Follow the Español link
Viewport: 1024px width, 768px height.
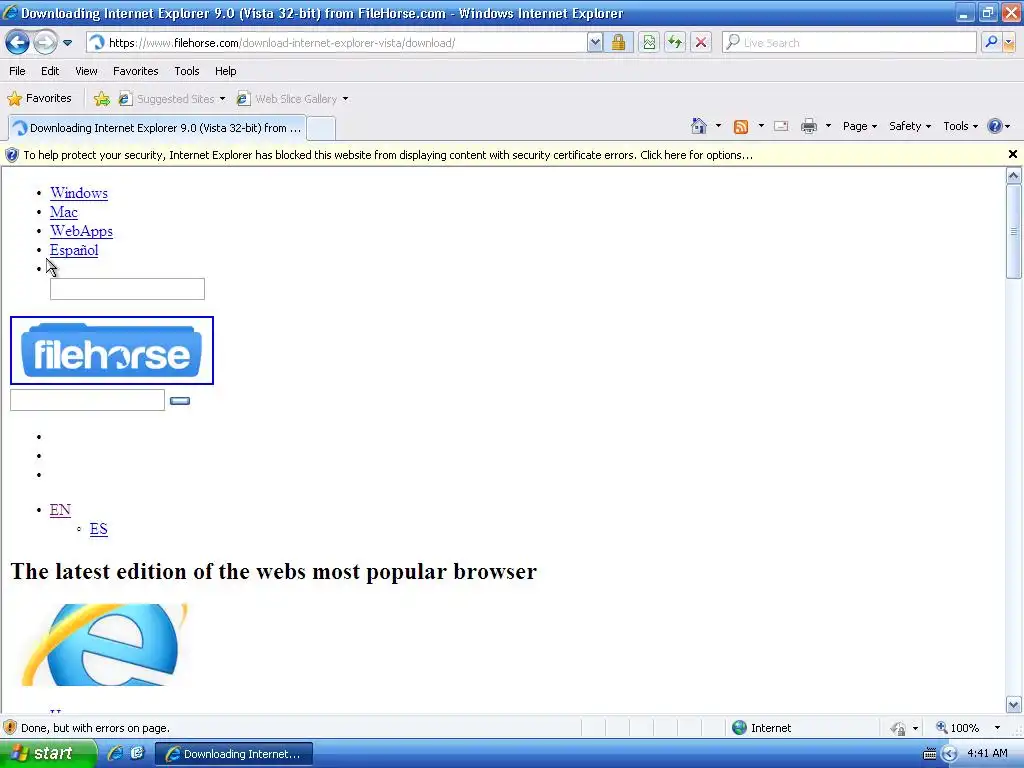[74, 250]
